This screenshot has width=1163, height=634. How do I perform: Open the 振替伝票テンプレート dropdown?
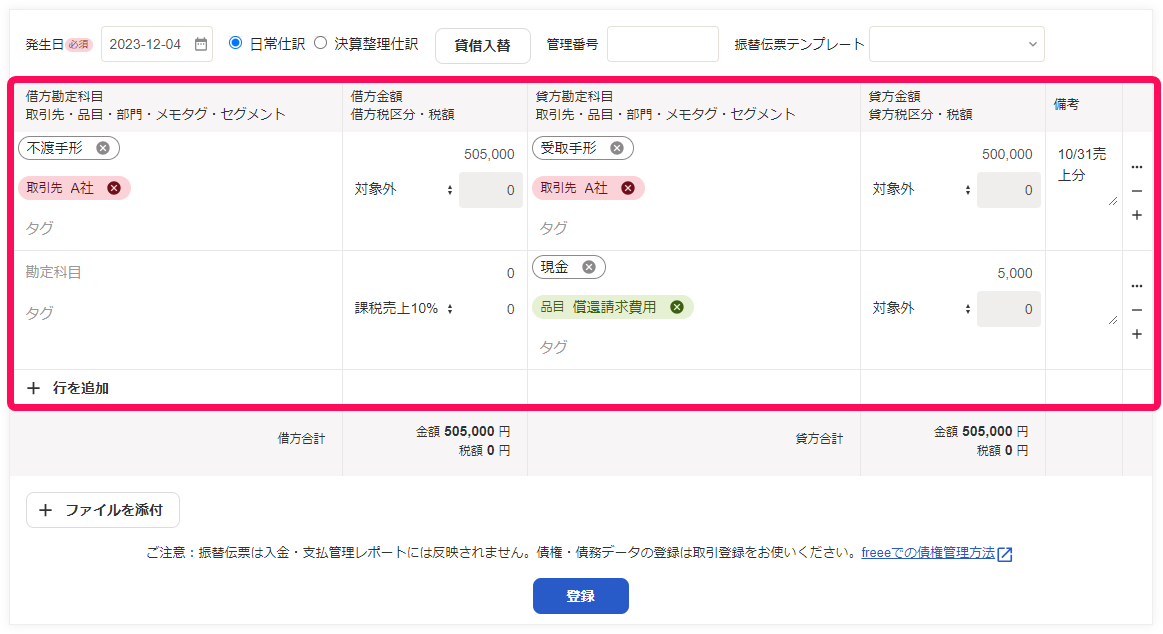(957, 44)
